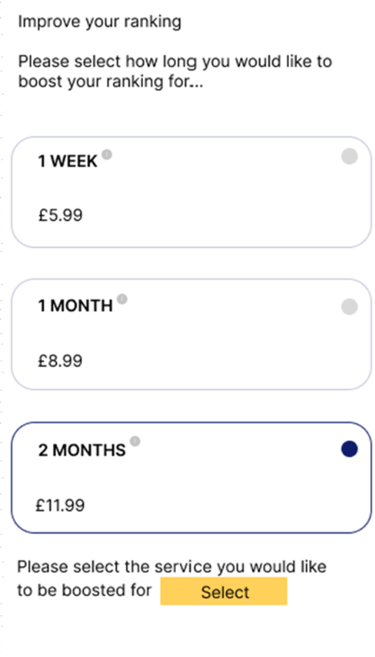Select the 1 WEEK radio button

(x=349, y=157)
